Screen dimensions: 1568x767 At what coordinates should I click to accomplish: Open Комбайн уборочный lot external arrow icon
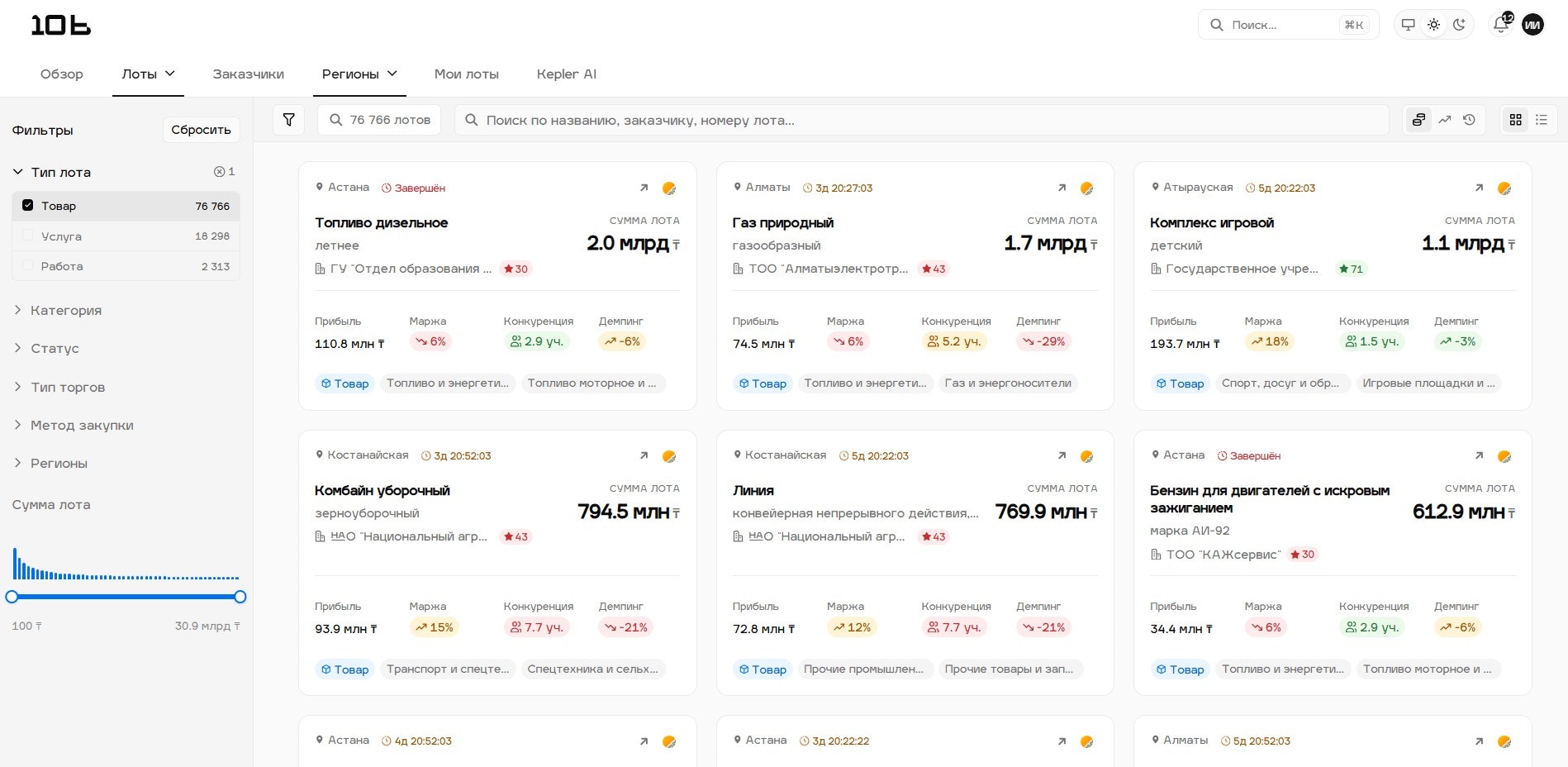(x=644, y=455)
